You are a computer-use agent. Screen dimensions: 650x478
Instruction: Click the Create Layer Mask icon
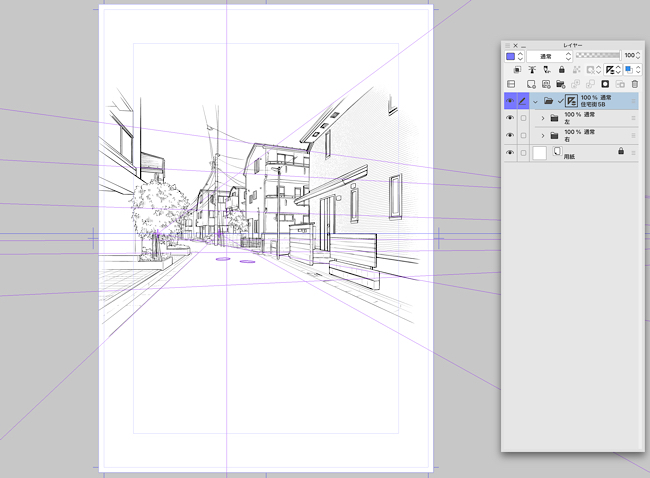pyautogui.click(x=605, y=84)
